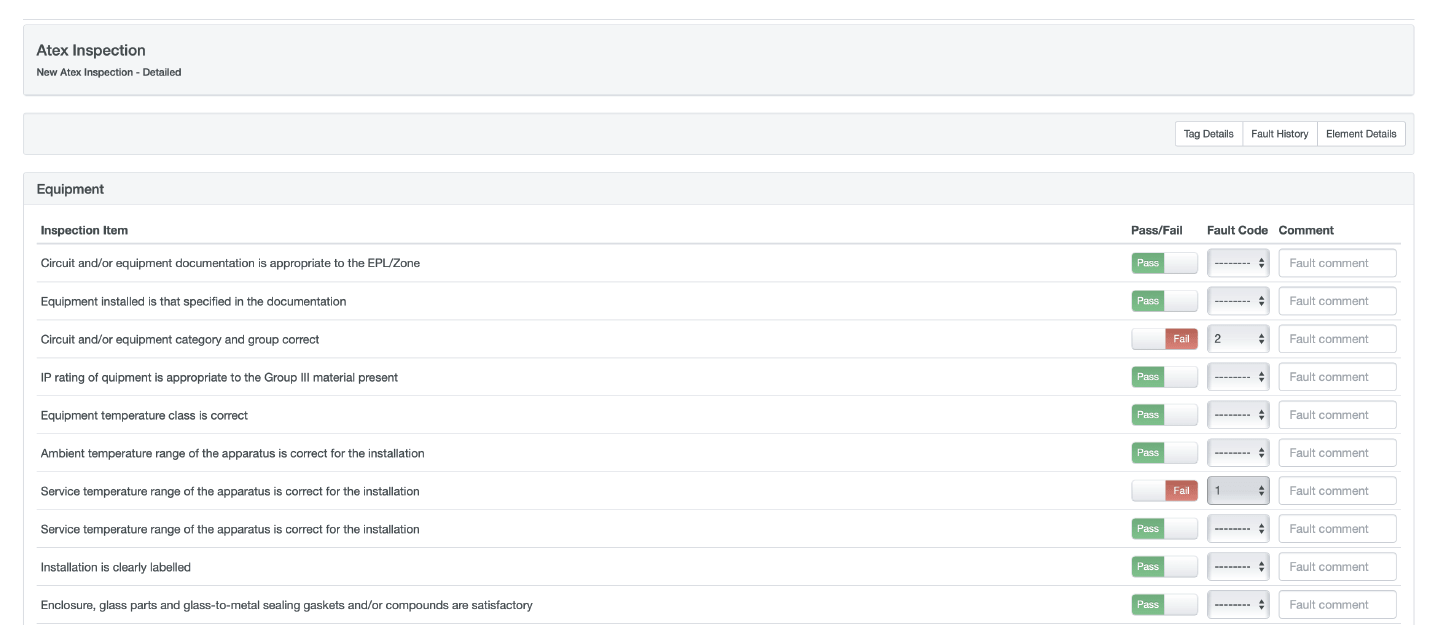The width and height of the screenshot is (1430, 640).
Task: Click fault comment field for category and group
Action: (x=1337, y=339)
